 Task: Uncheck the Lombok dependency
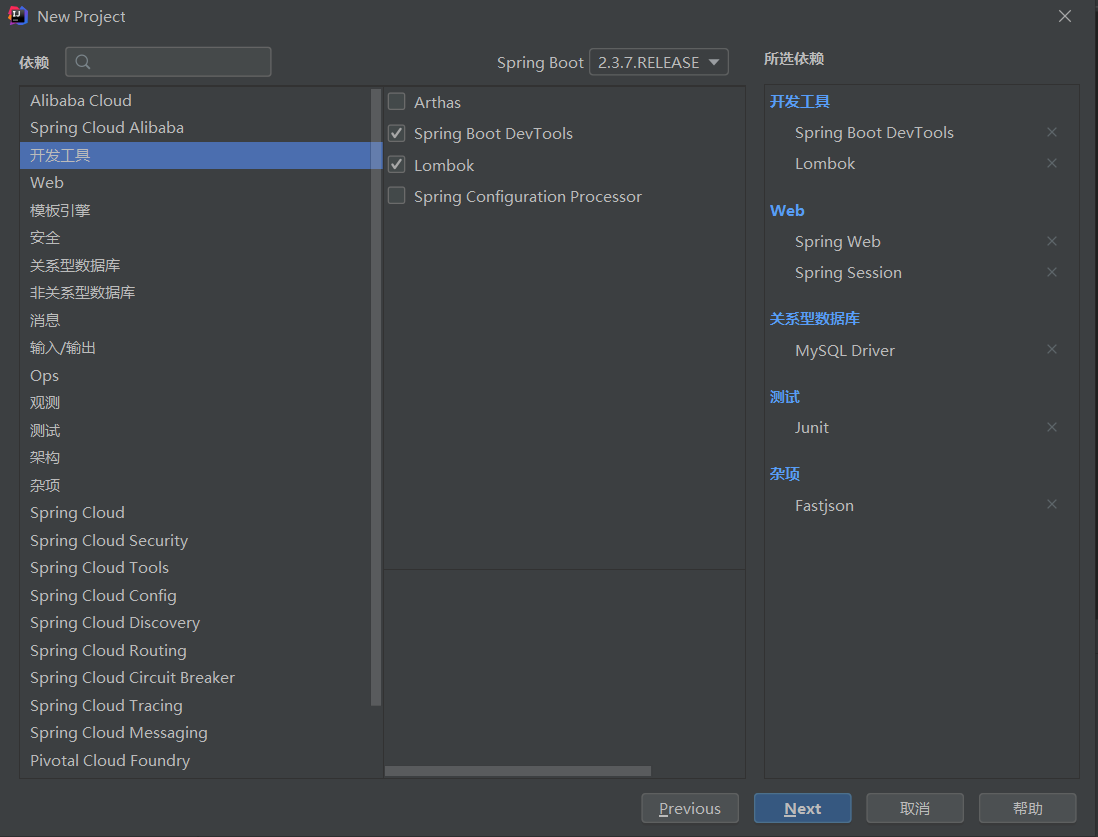(x=396, y=165)
